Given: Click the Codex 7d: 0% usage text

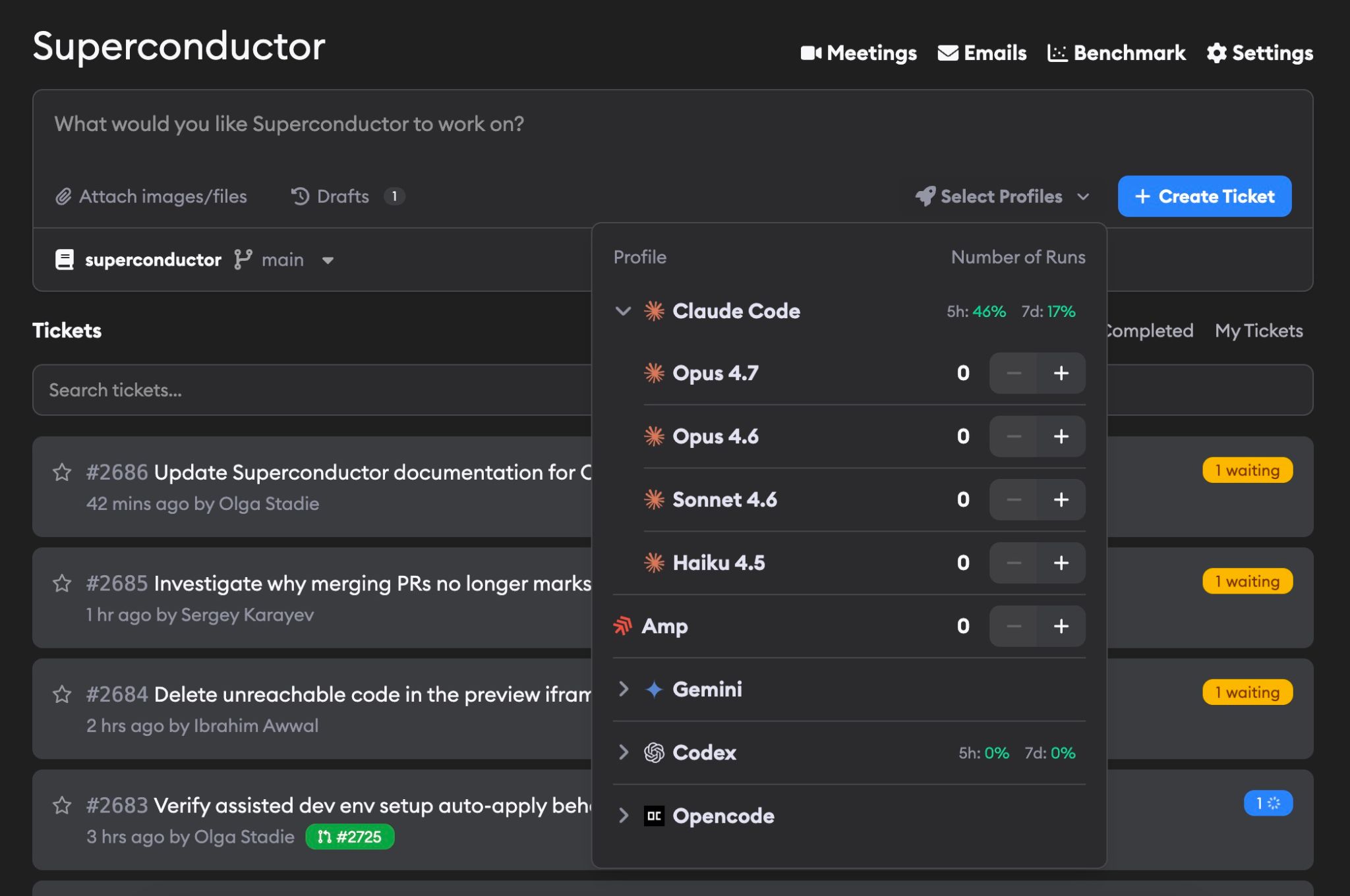Looking at the screenshot, I should point(1050,752).
